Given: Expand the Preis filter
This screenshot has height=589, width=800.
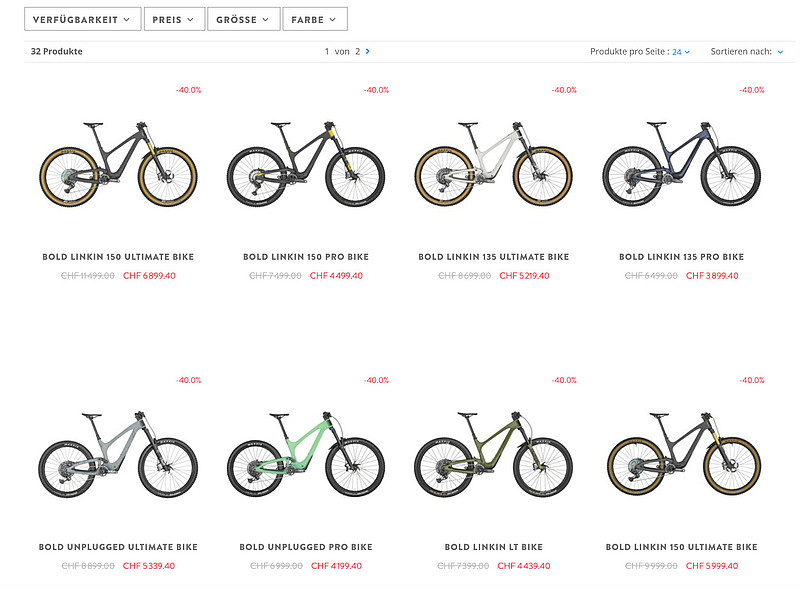Looking at the screenshot, I should click(174, 19).
